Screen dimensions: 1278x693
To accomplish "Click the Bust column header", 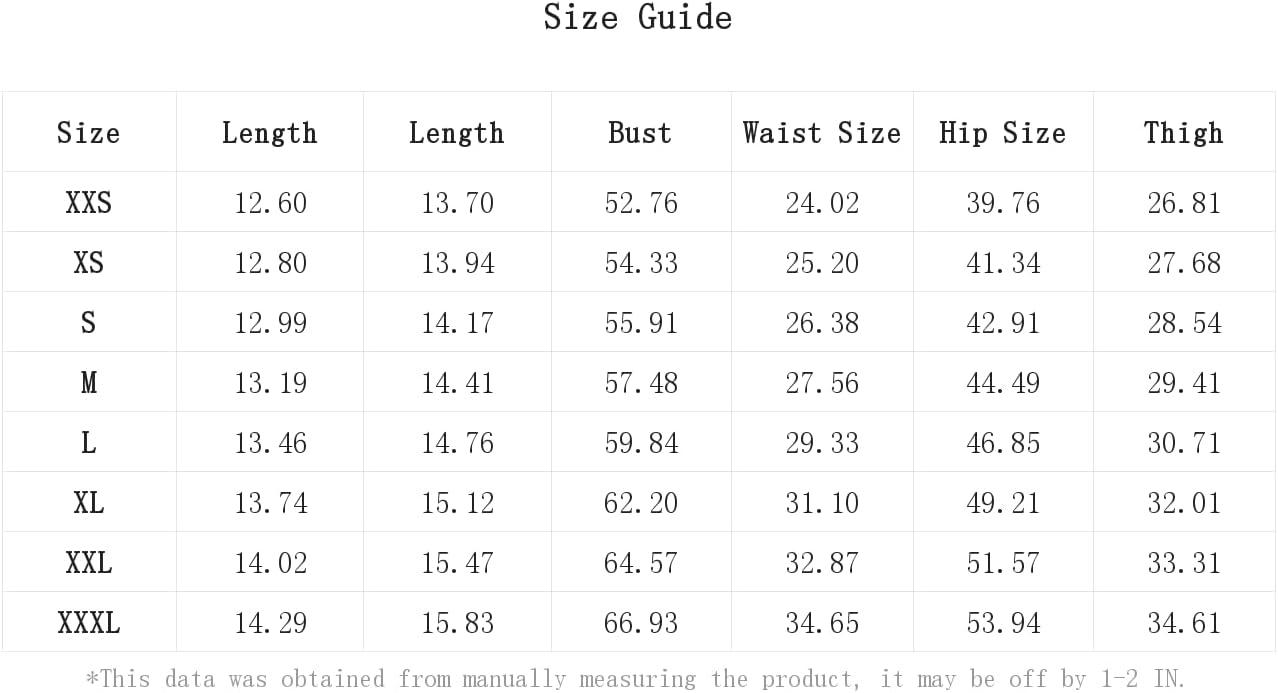I will [640, 133].
